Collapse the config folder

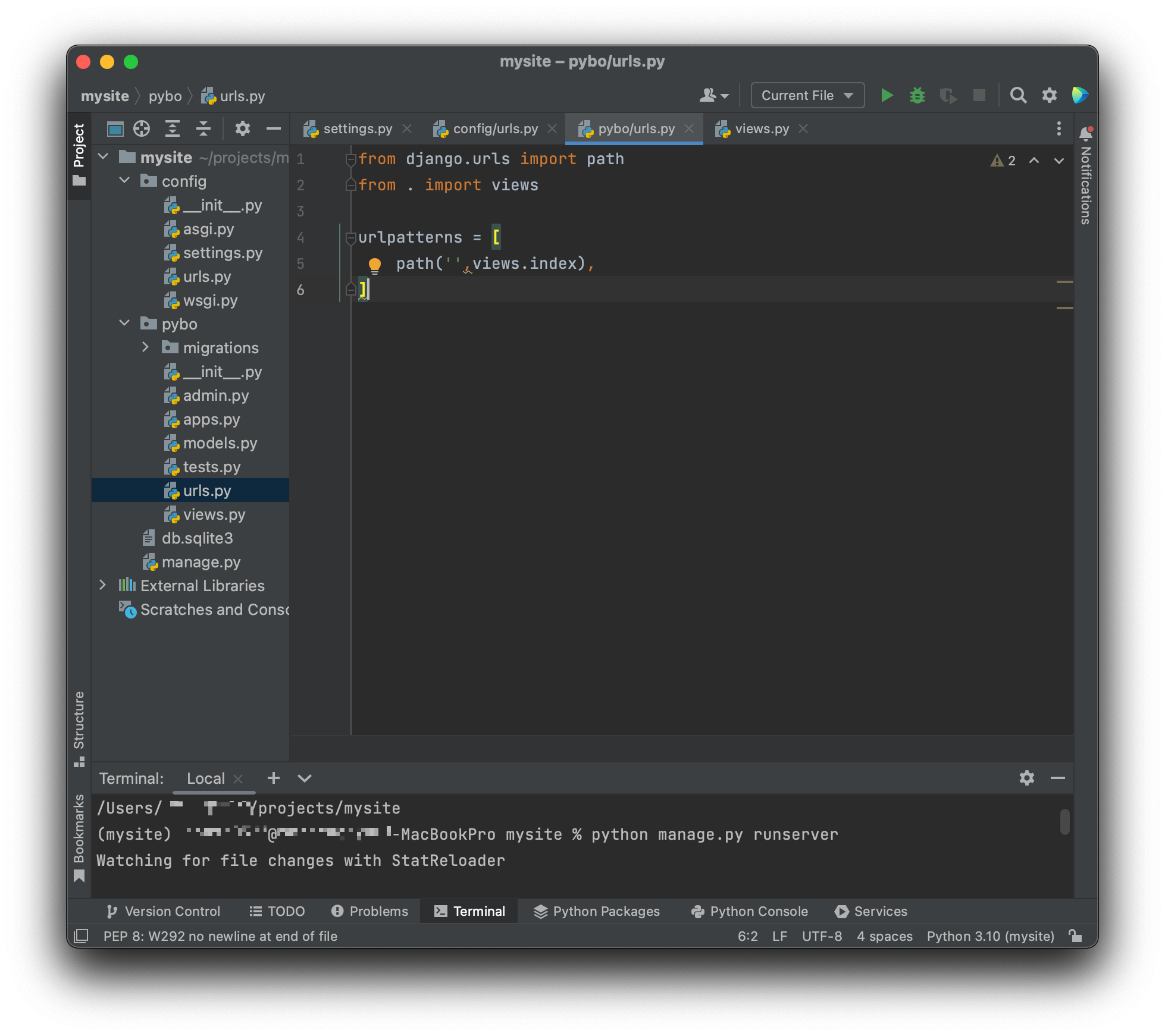pyautogui.click(x=125, y=181)
